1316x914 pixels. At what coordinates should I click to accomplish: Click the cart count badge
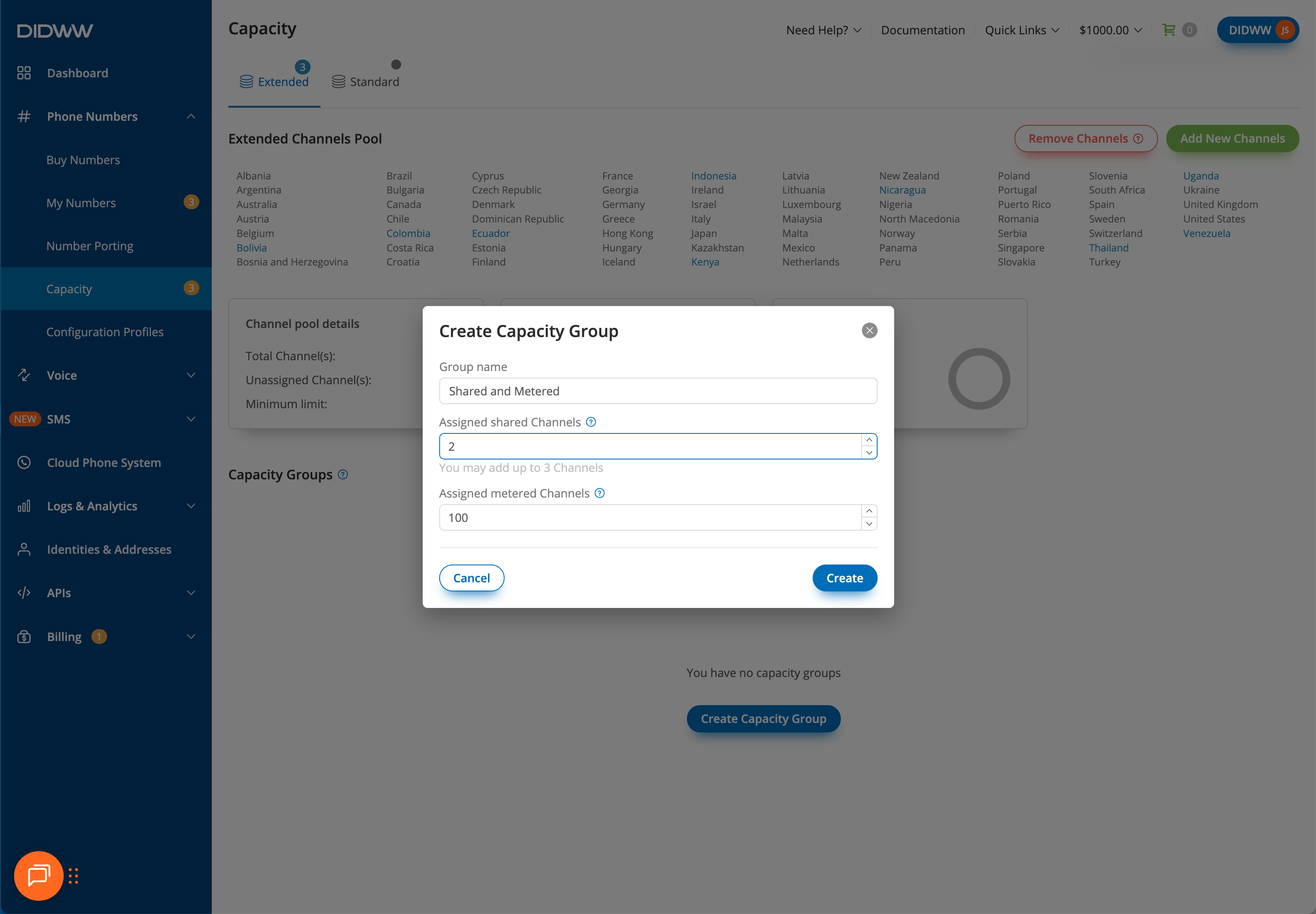point(1189,30)
